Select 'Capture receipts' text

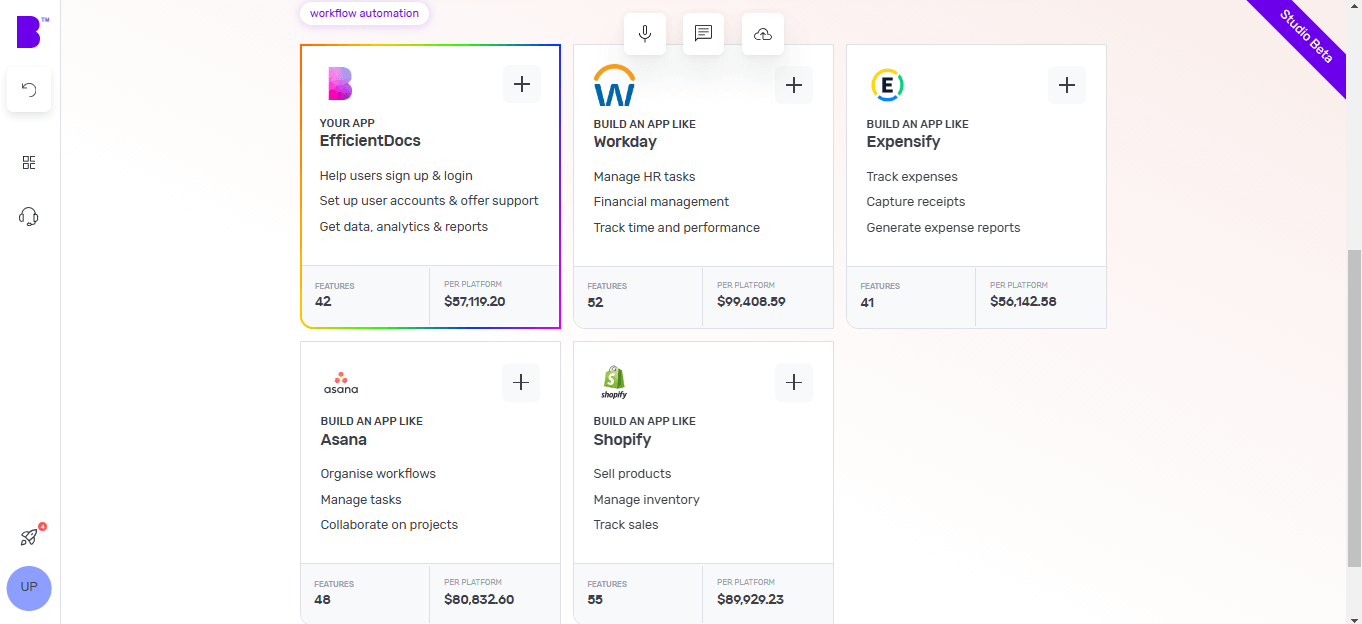(916, 202)
